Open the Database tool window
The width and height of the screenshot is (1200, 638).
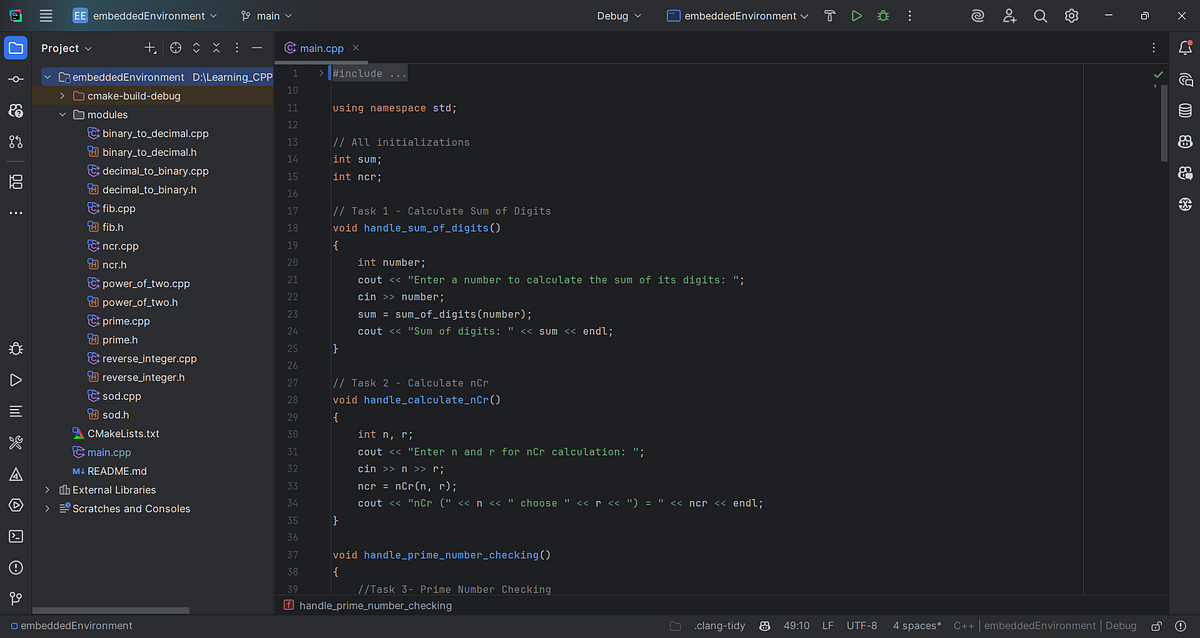[1185, 110]
